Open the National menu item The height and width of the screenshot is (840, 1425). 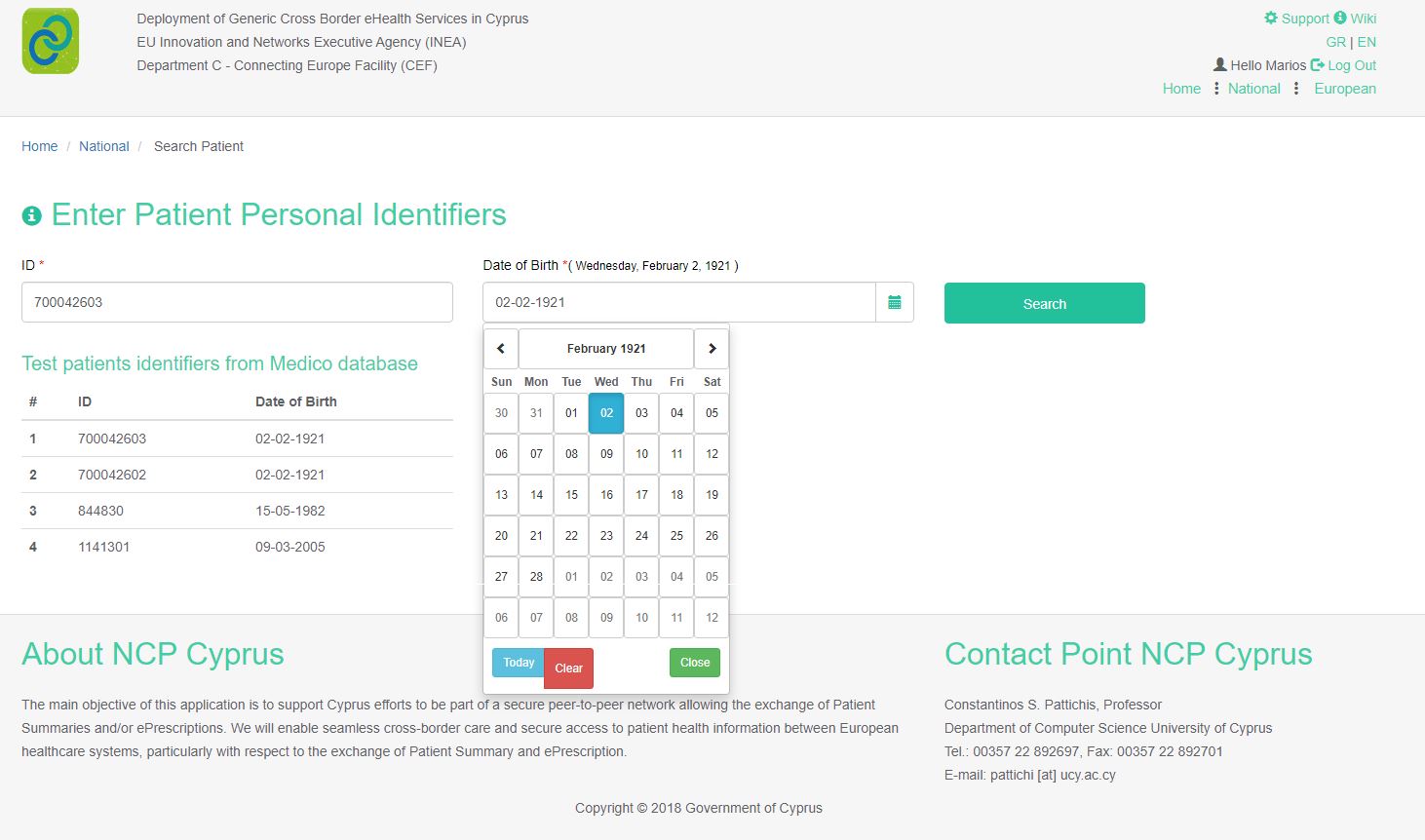(x=1253, y=89)
